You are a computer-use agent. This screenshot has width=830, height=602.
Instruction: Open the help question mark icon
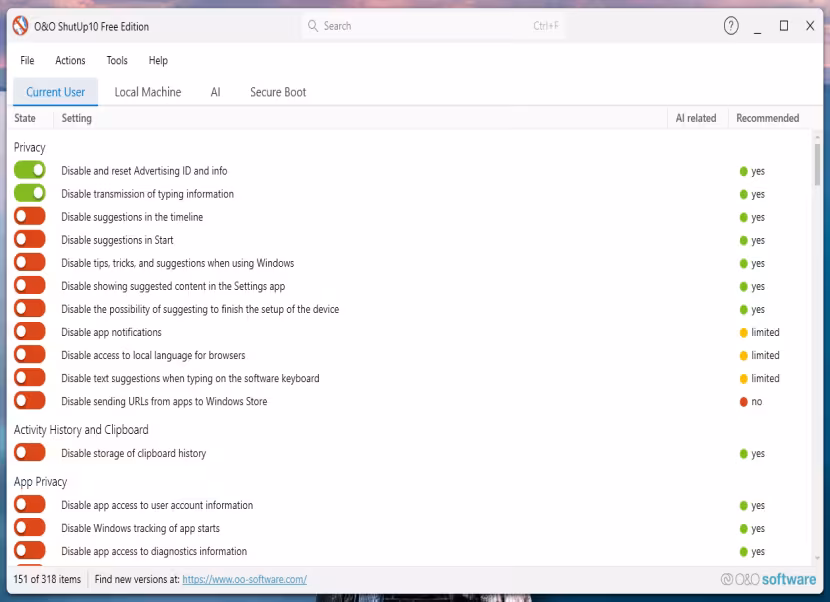(x=731, y=25)
